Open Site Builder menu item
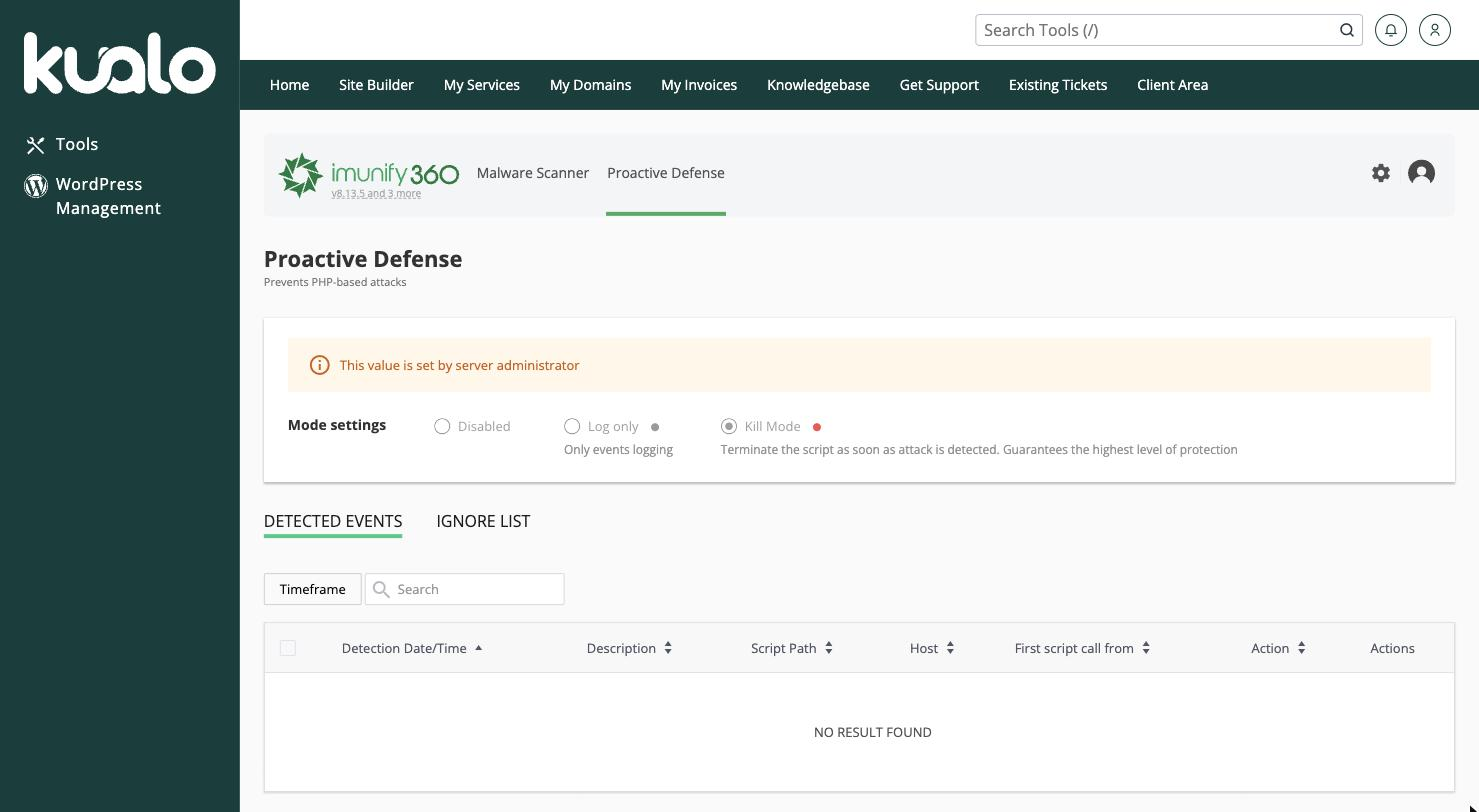 (x=376, y=85)
